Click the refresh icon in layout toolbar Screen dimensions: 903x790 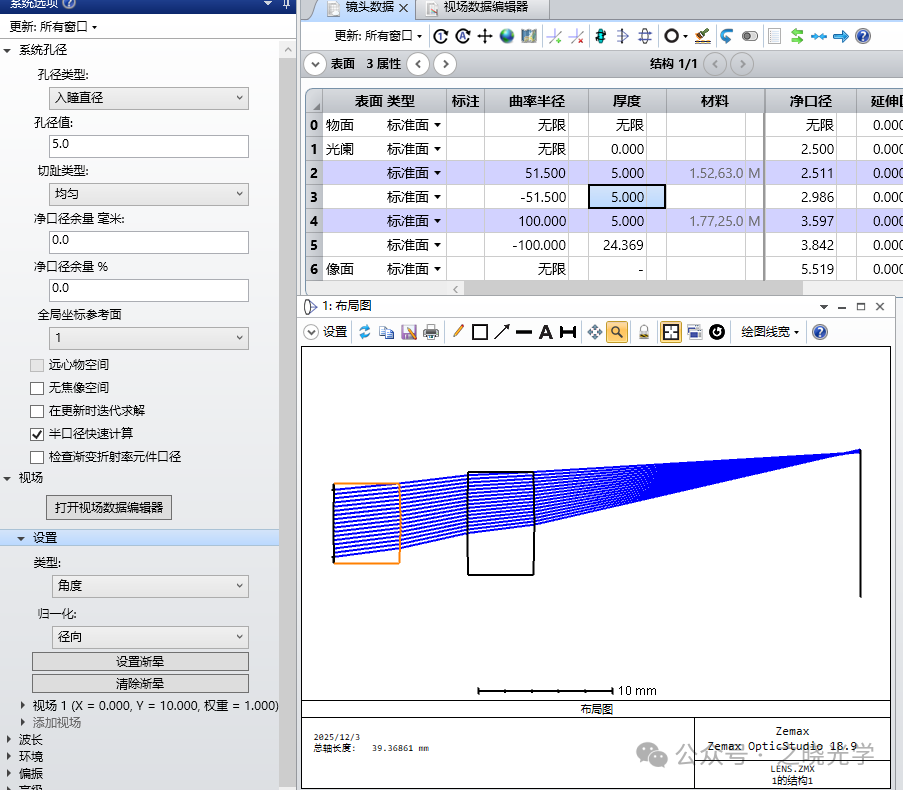coord(365,332)
